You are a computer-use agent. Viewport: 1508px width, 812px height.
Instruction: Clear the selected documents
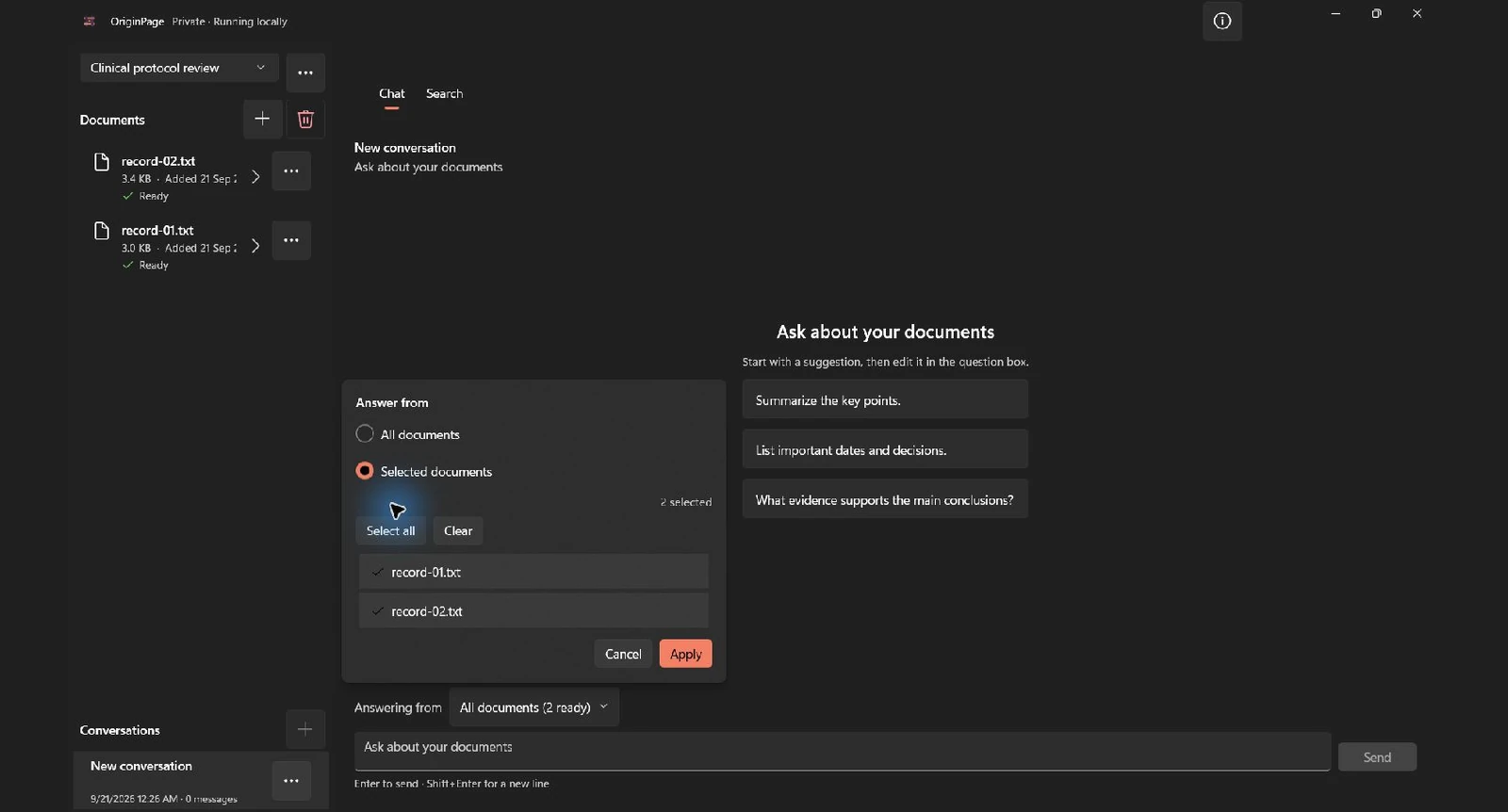(x=458, y=531)
